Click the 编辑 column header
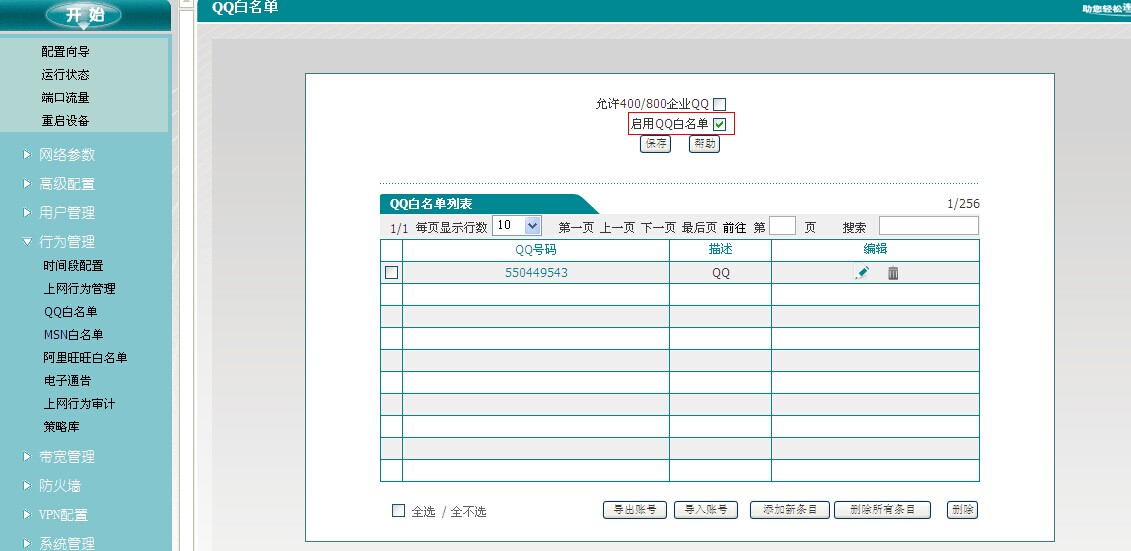The height and width of the screenshot is (551, 1131). [876, 249]
